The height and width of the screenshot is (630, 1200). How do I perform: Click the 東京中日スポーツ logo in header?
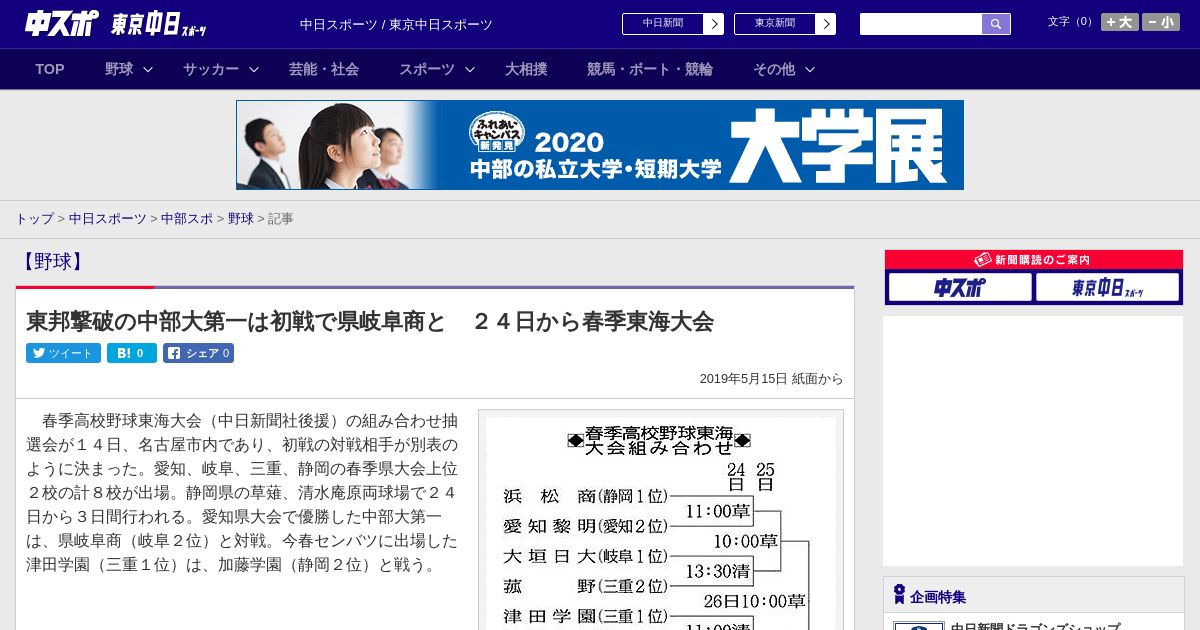click(x=159, y=24)
